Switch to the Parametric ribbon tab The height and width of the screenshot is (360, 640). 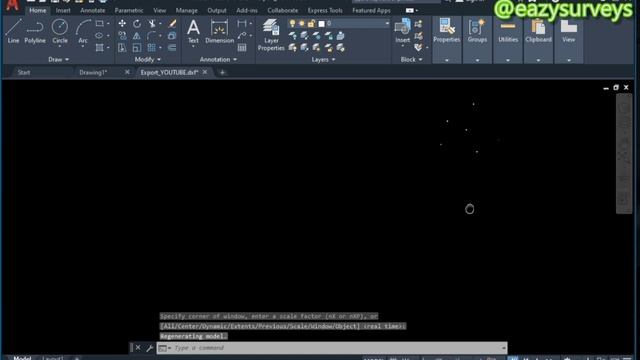[x=129, y=10]
